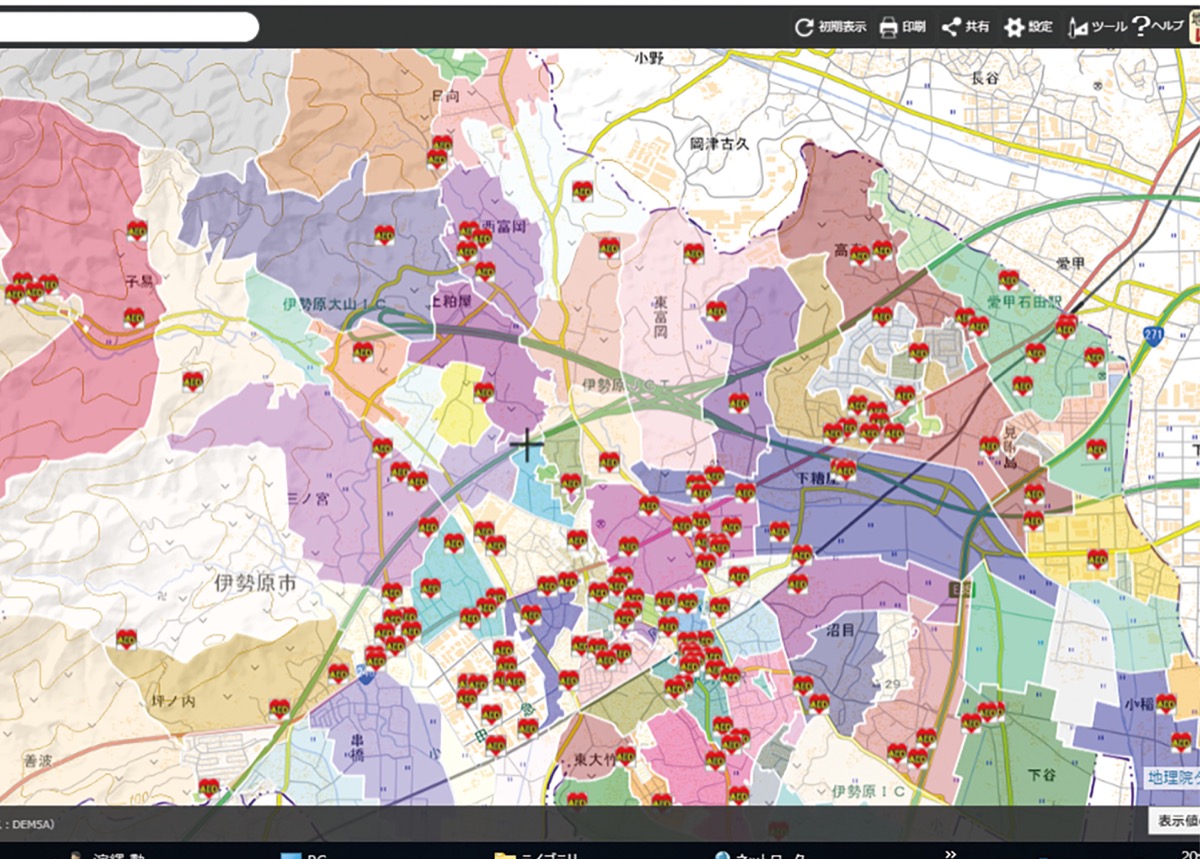Select the AED marker southeast of 坪ノ内
The height and width of the screenshot is (859, 1200).
tap(279, 709)
